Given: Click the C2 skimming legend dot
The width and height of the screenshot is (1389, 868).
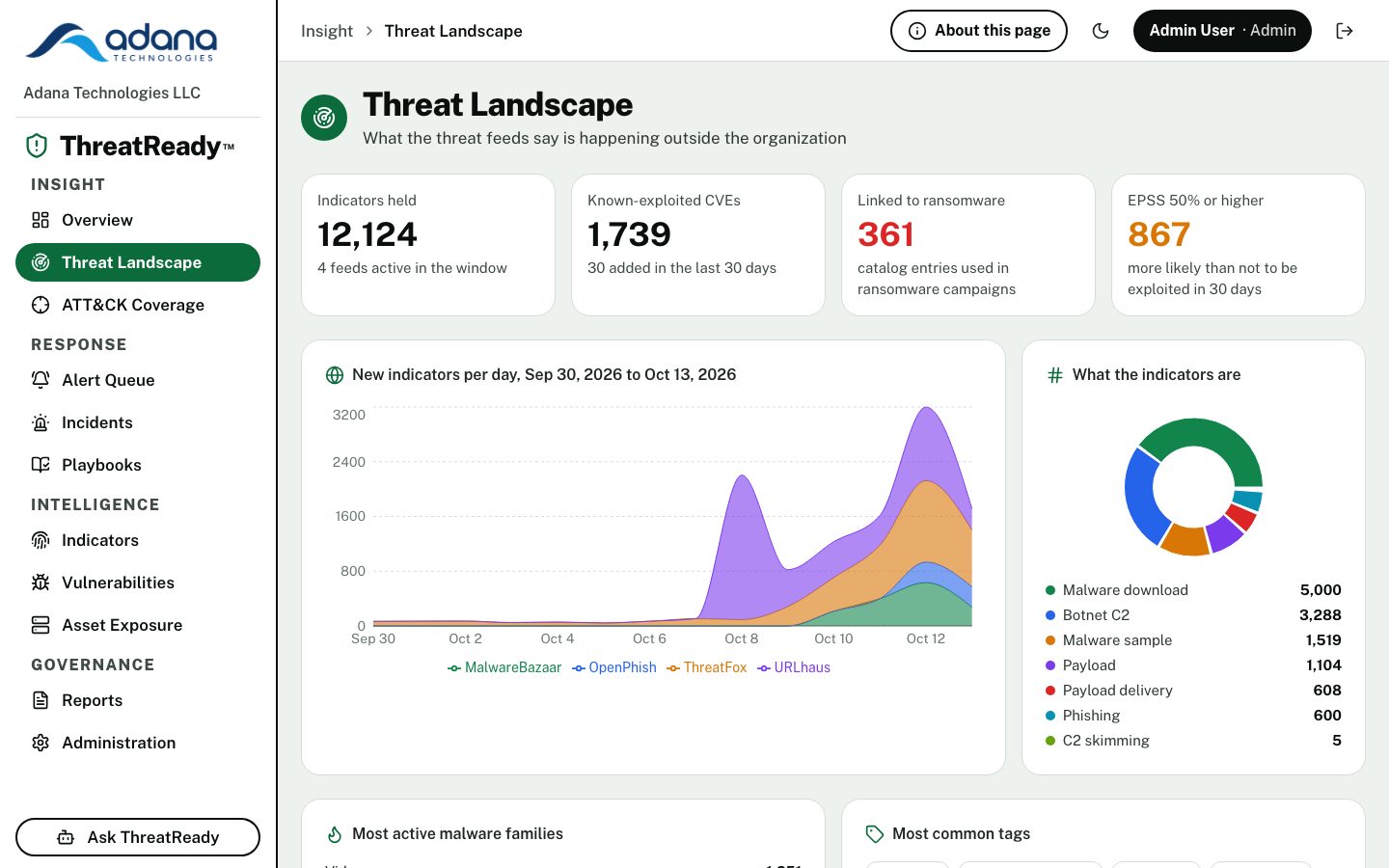Looking at the screenshot, I should coord(1050,741).
